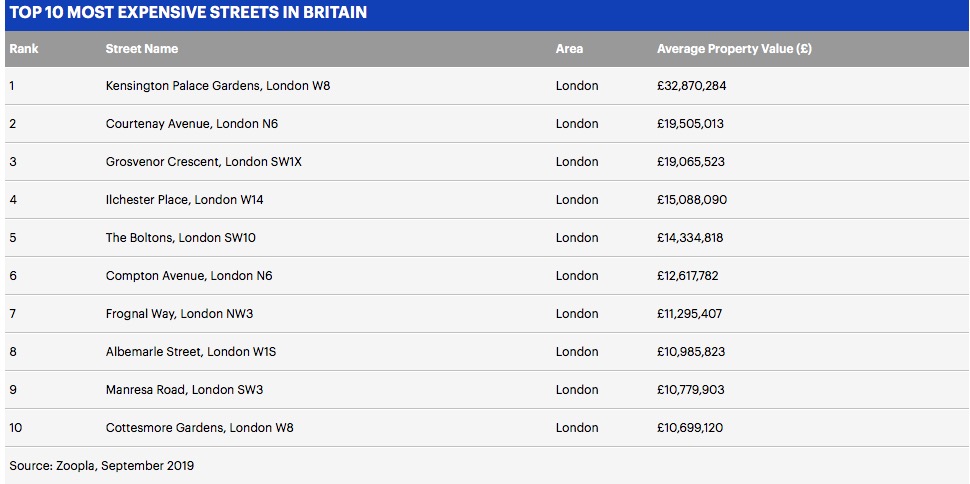Click Frognal Way, London NW3

coord(179,314)
